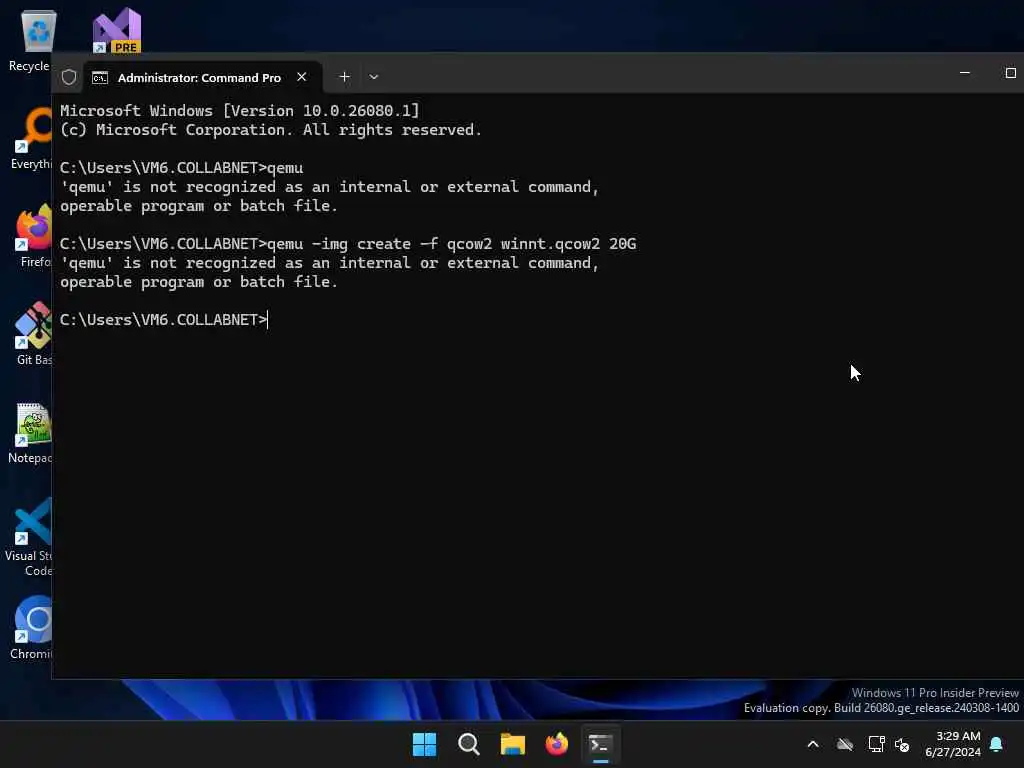Click the Microsoft Corporation copyright line
Viewport: 1024px width, 768px height.
[x=270, y=130]
